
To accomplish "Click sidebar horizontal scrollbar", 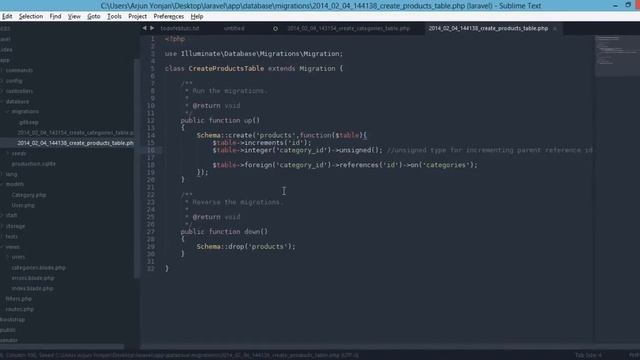I will (62, 347).
